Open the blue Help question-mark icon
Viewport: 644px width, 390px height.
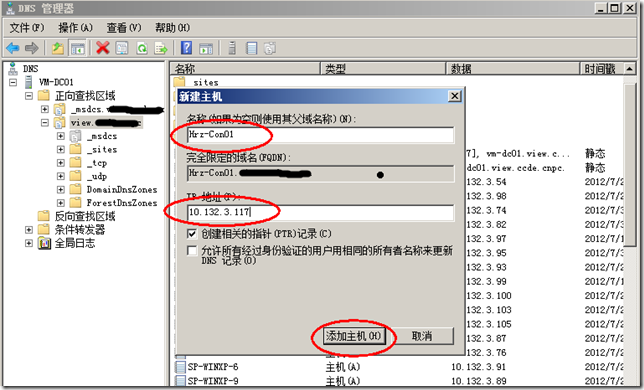tap(186, 48)
